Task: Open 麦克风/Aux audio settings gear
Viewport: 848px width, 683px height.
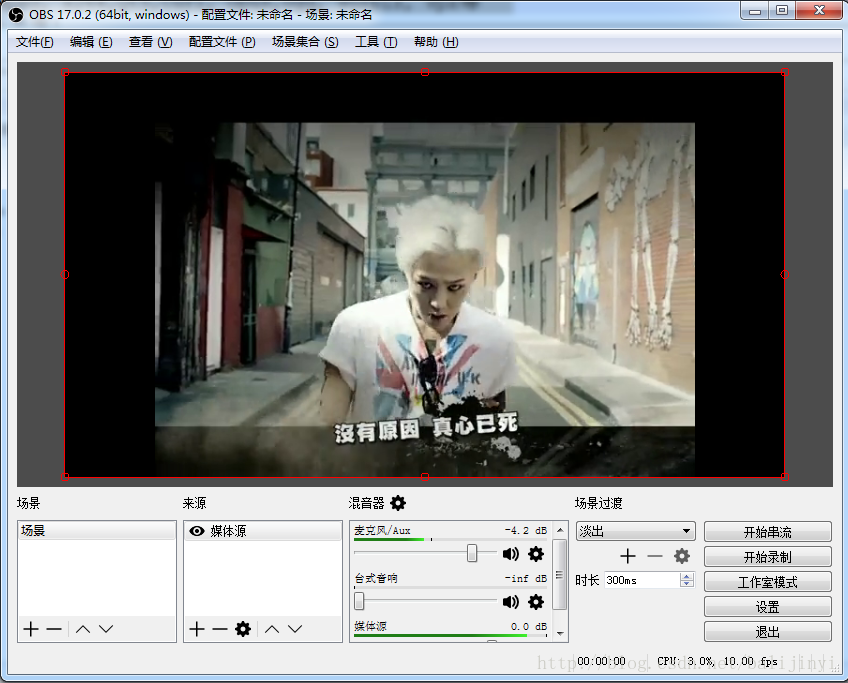Action: (535, 554)
